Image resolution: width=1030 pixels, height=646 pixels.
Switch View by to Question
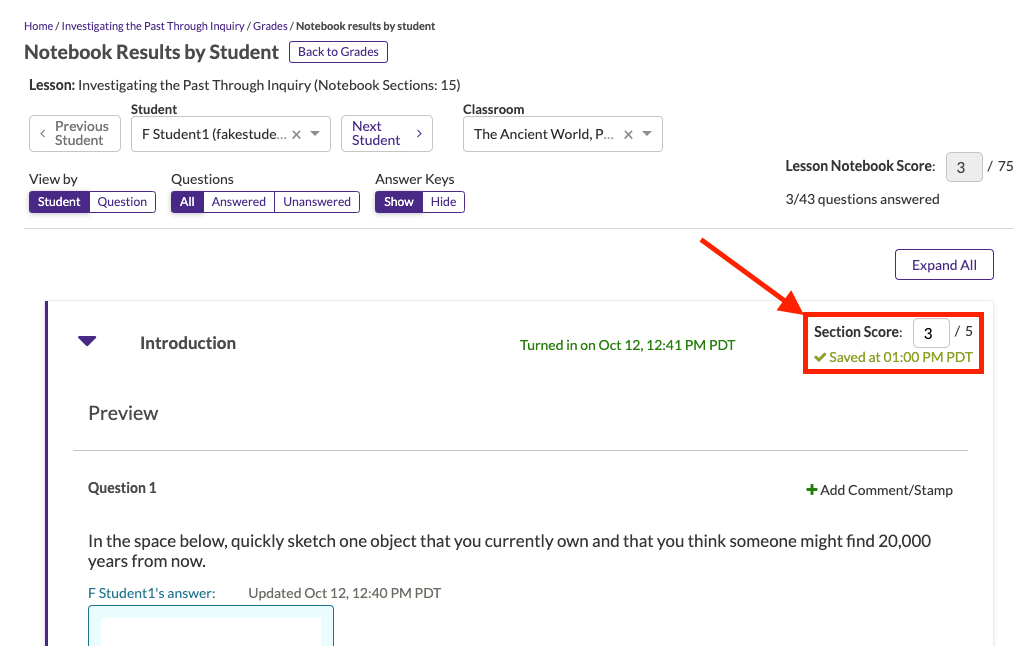tap(122, 202)
